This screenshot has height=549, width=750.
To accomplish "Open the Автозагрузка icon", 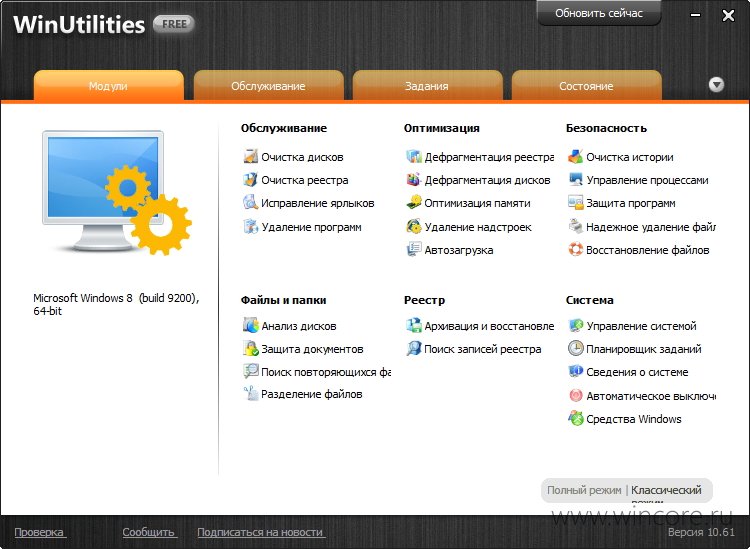I will coord(413,250).
